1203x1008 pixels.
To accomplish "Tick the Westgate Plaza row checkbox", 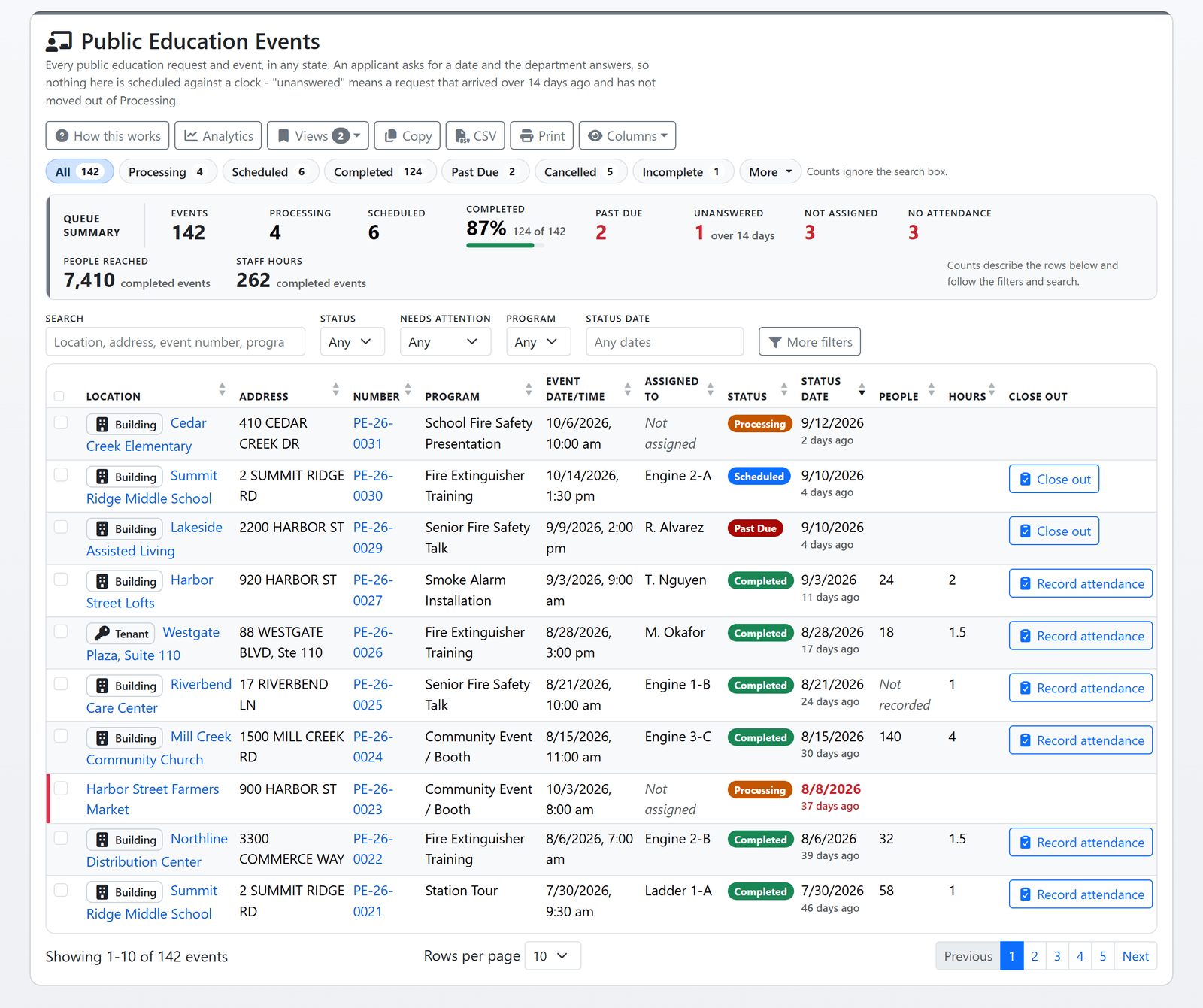I will [61, 631].
